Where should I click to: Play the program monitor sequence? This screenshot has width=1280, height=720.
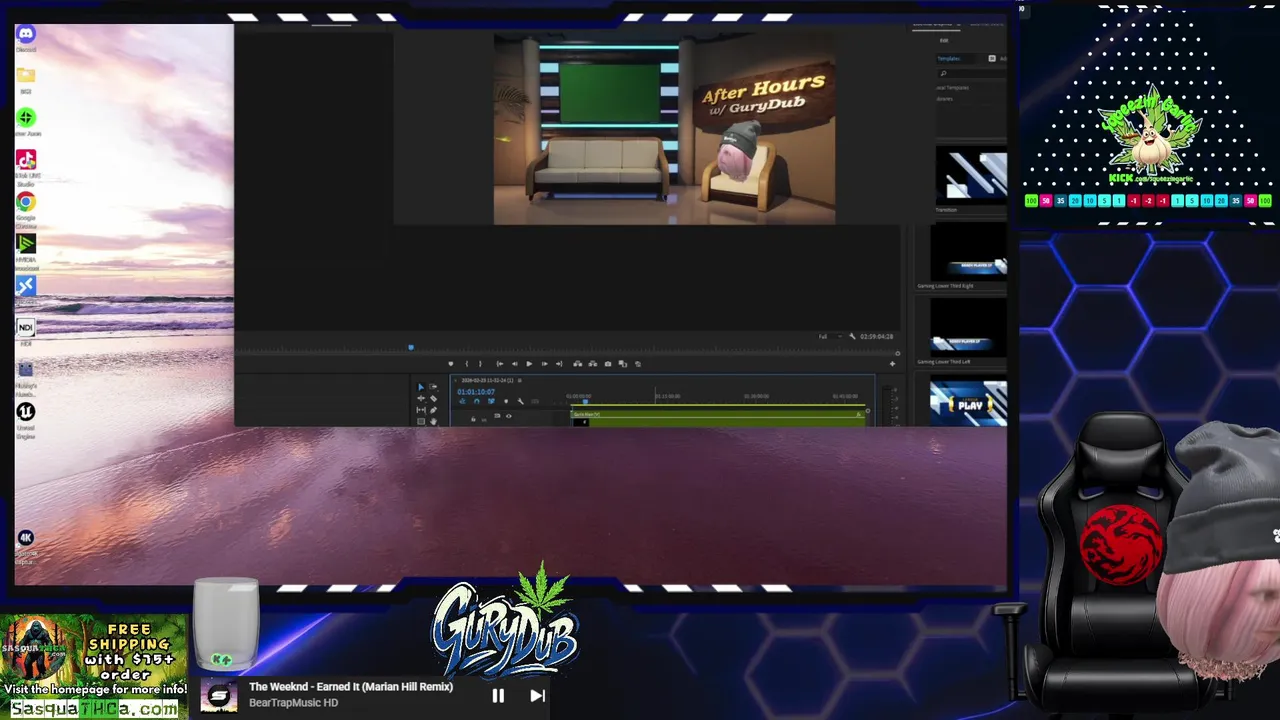point(529,364)
